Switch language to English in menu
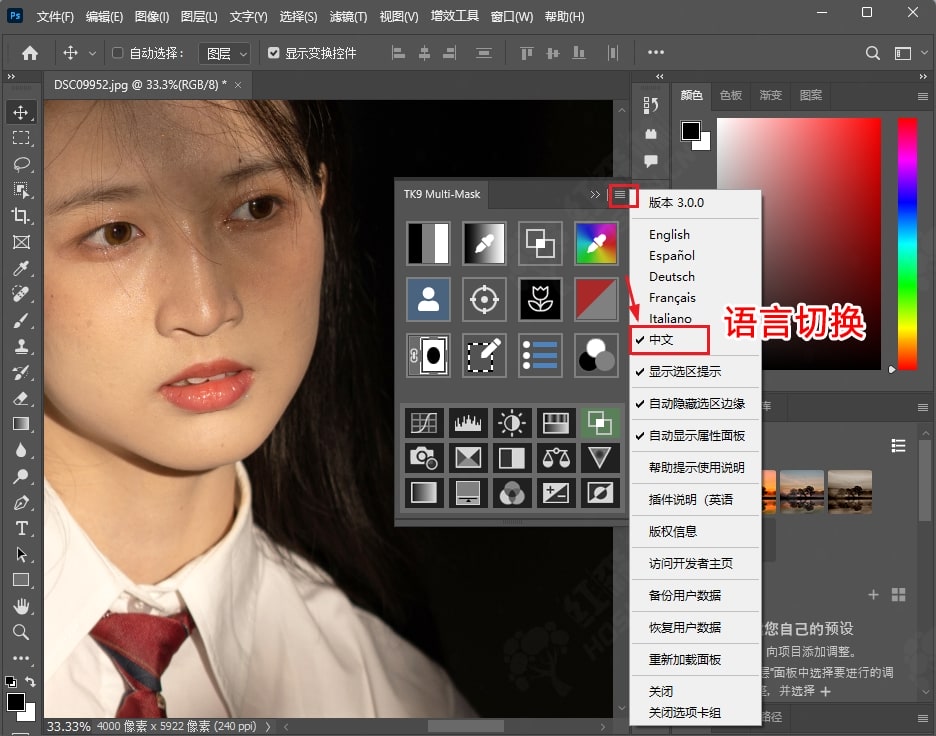Image resolution: width=936 pixels, height=736 pixels. 669,234
